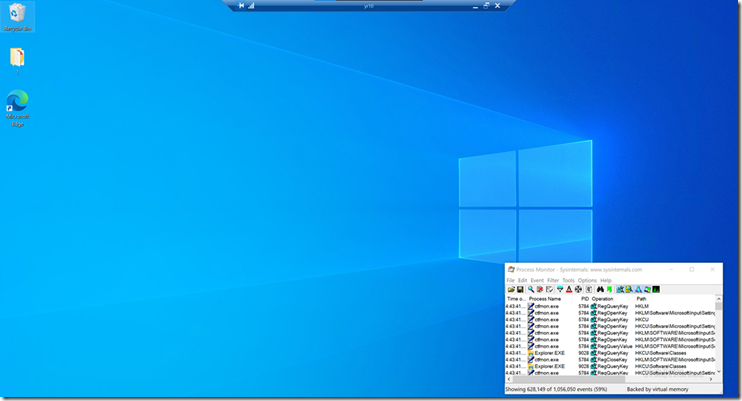Click the Process Name column header
Screen dimensions: 742x401
coord(550,299)
